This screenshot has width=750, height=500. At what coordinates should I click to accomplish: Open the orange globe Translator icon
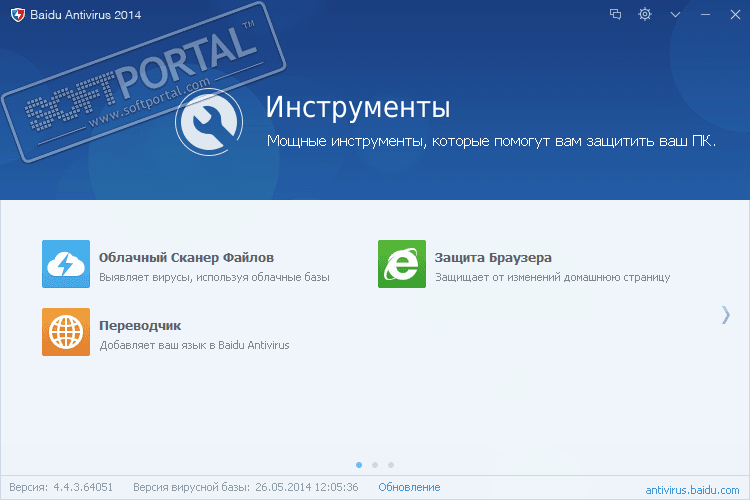[66, 332]
